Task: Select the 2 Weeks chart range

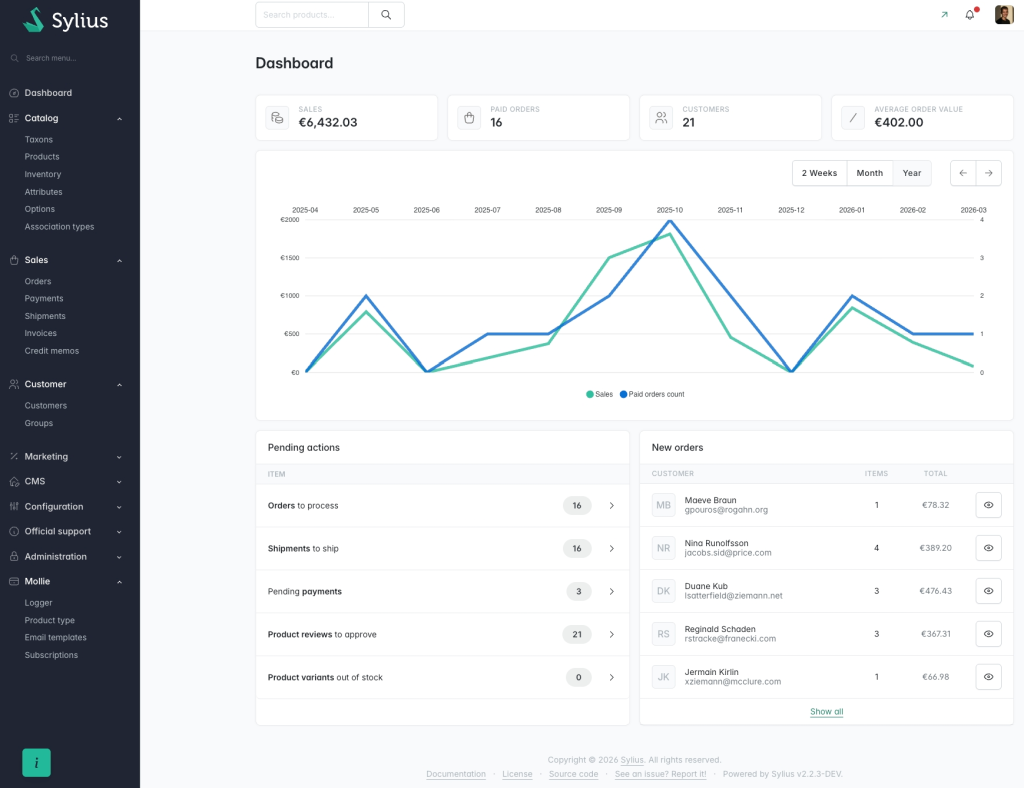Action: click(819, 173)
